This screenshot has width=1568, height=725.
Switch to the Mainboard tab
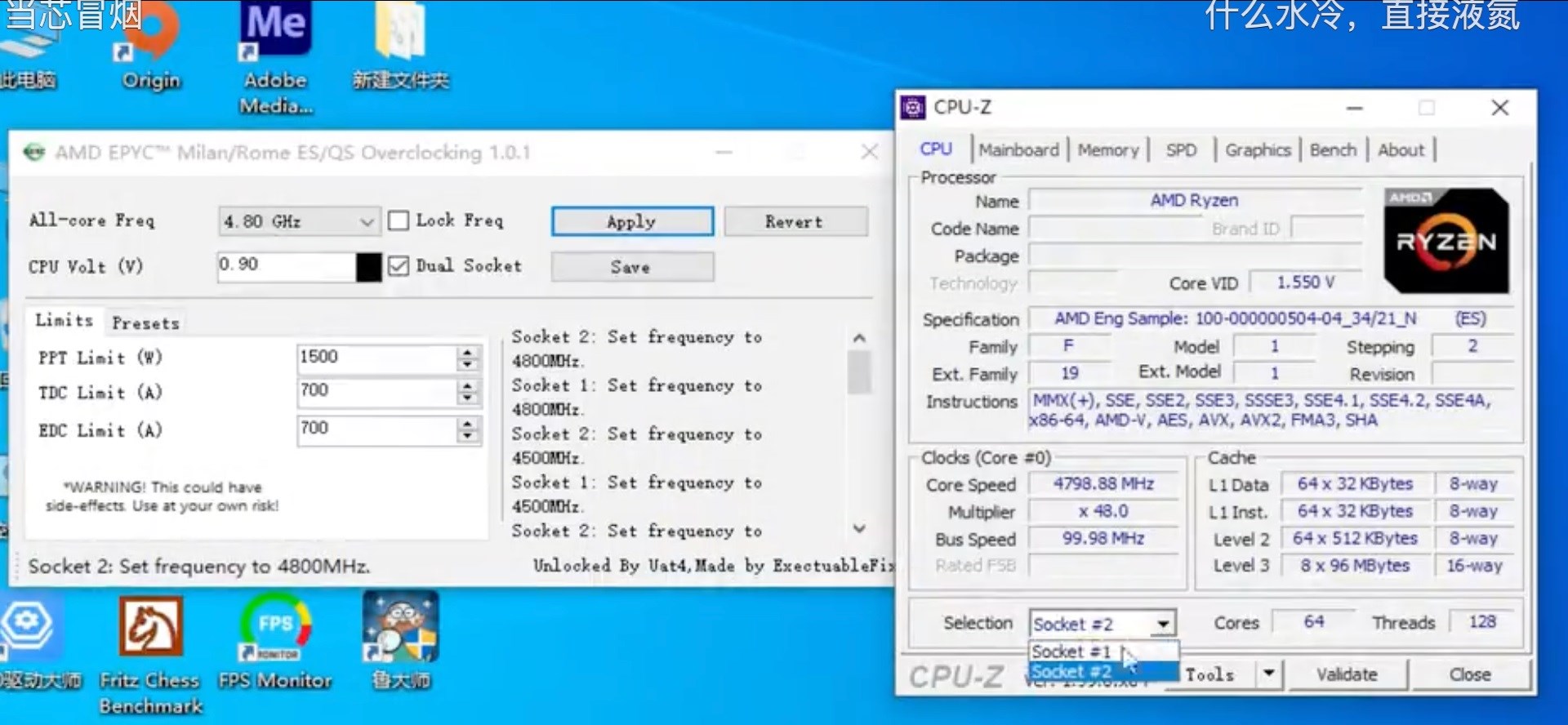[1018, 149]
